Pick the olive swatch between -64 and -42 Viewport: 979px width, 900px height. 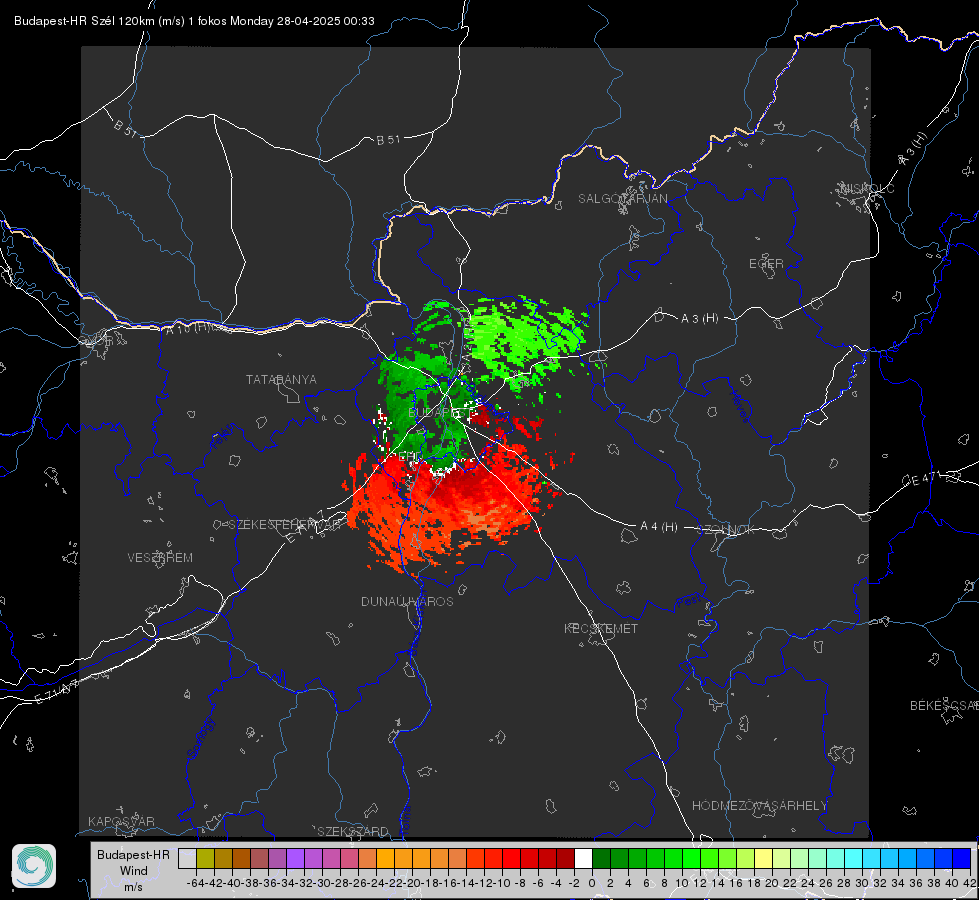(205, 858)
